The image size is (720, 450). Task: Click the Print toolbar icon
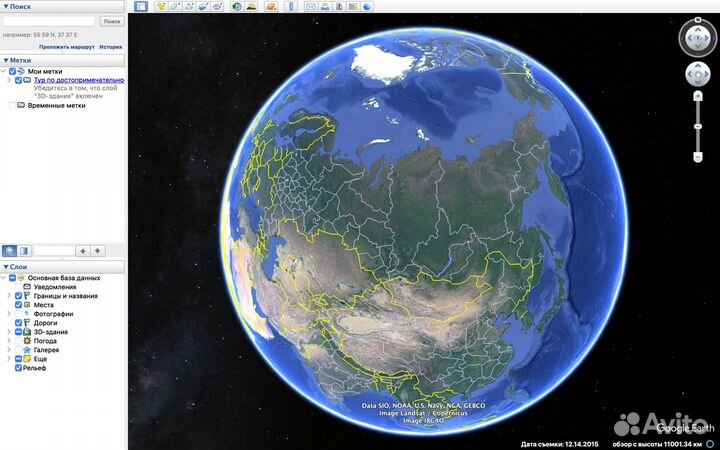pos(325,7)
